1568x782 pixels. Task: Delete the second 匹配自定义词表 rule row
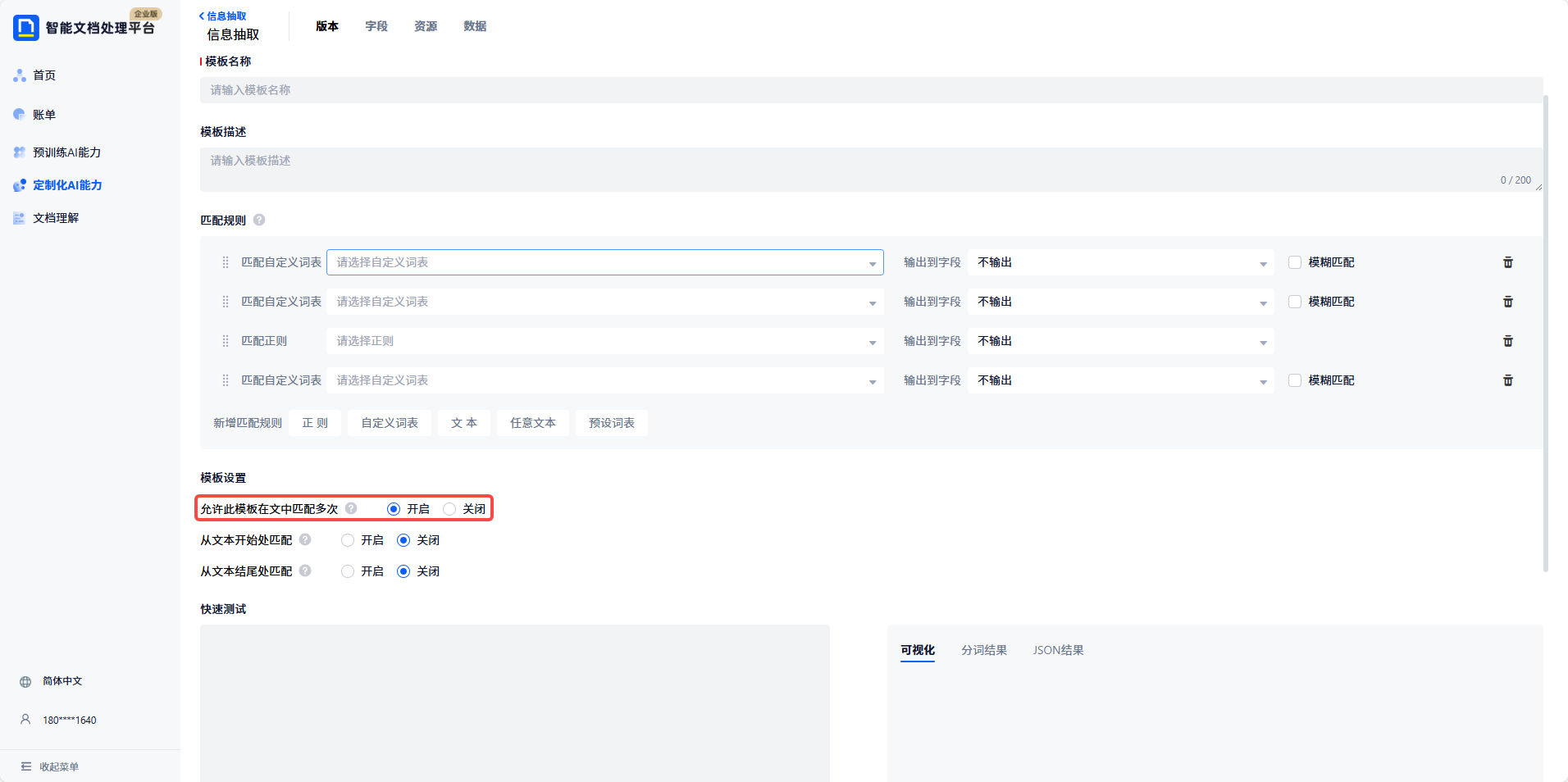click(1507, 302)
